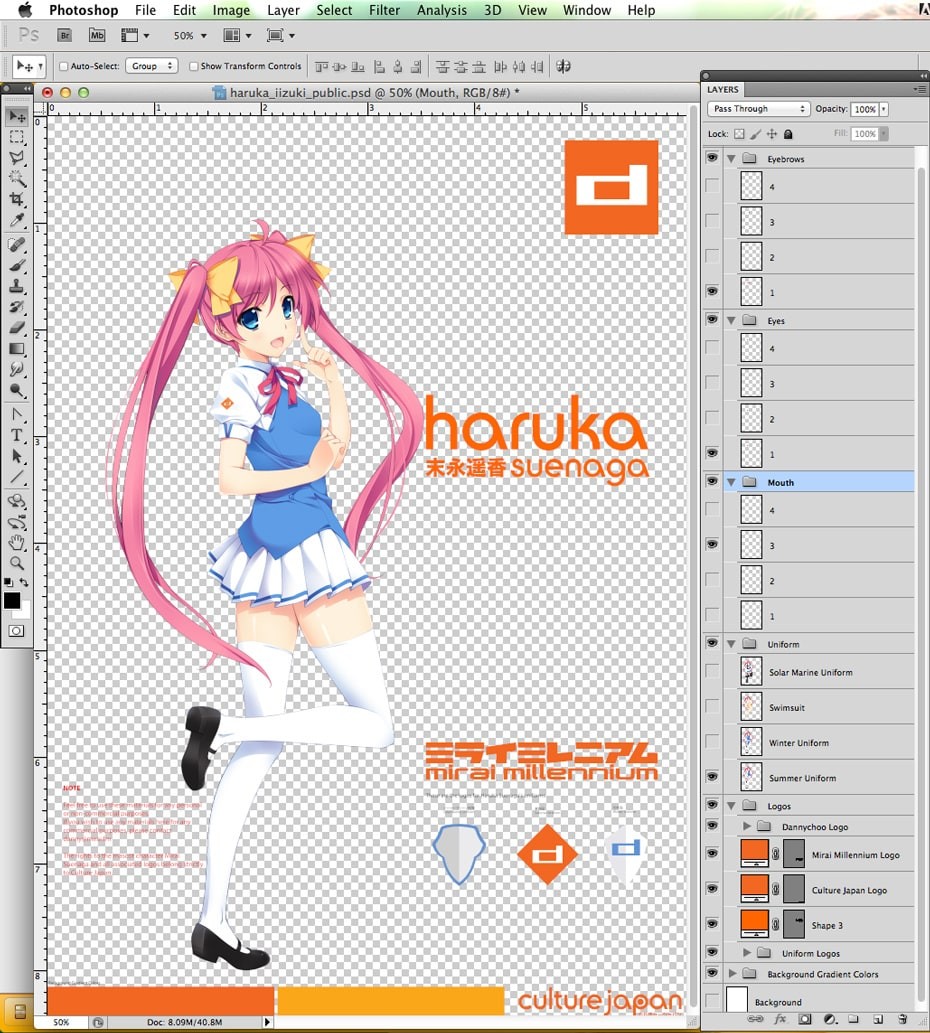Select the Layers panel tab
The width and height of the screenshot is (930, 1033).
click(723, 90)
